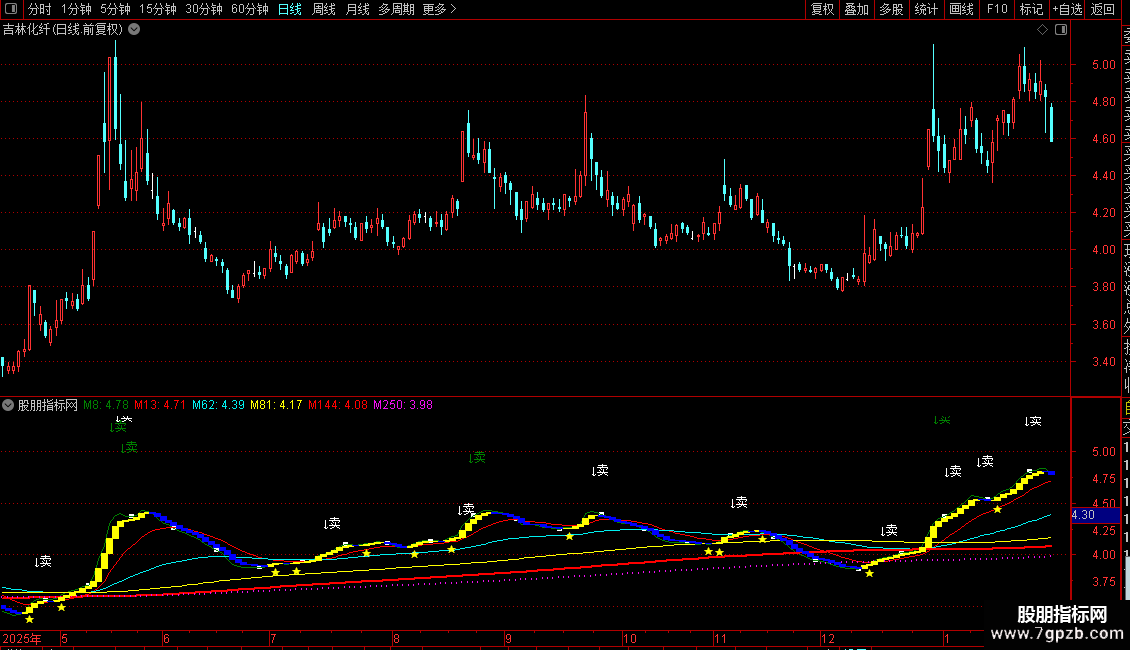Click the M62: 4.39 indicator value

coord(218,405)
